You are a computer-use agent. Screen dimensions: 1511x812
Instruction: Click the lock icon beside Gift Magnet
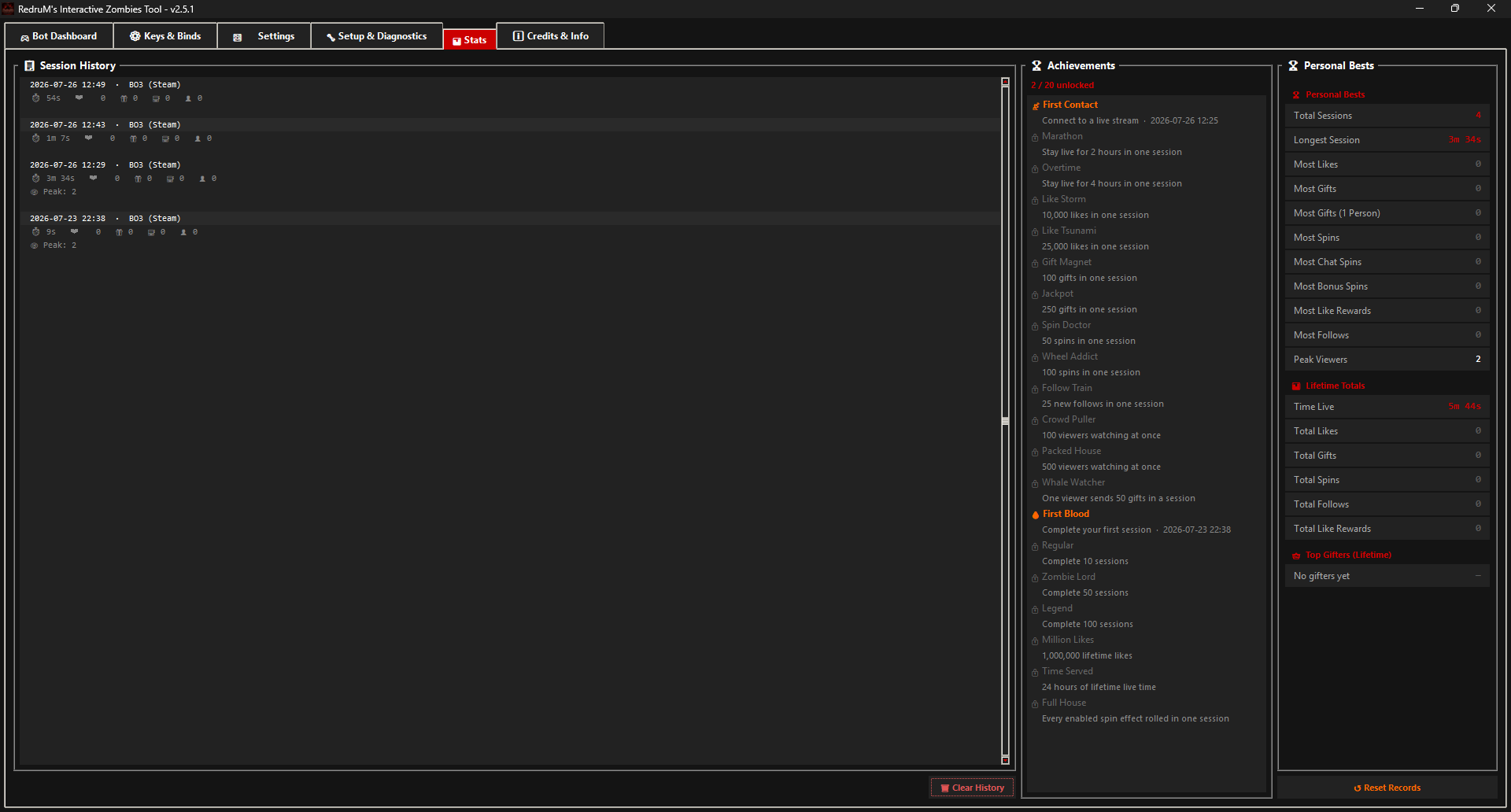point(1035,263)
